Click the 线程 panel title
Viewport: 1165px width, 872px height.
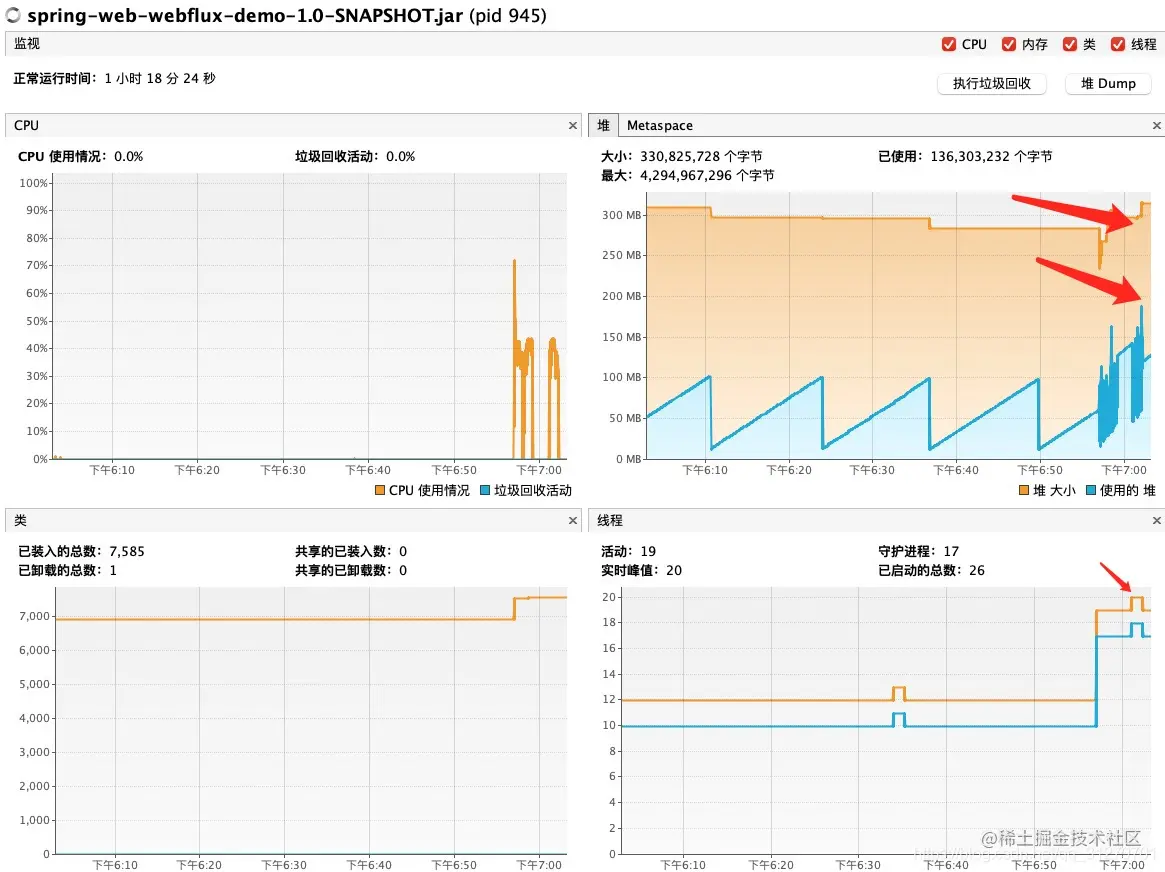click(x=610, y=521)
